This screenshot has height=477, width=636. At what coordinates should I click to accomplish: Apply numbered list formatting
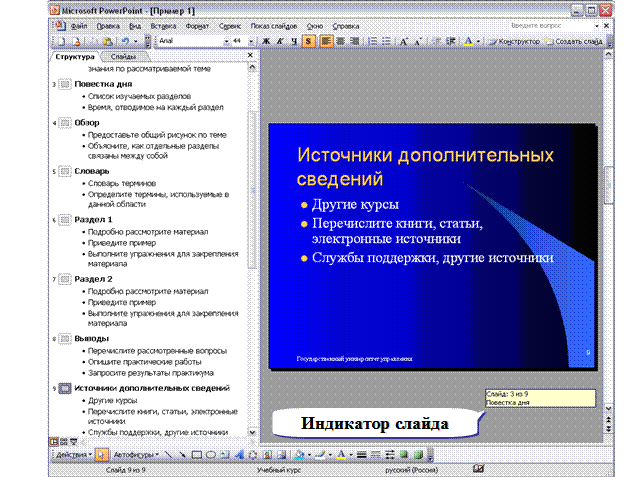pyautogui.click(x=372, y=41)
